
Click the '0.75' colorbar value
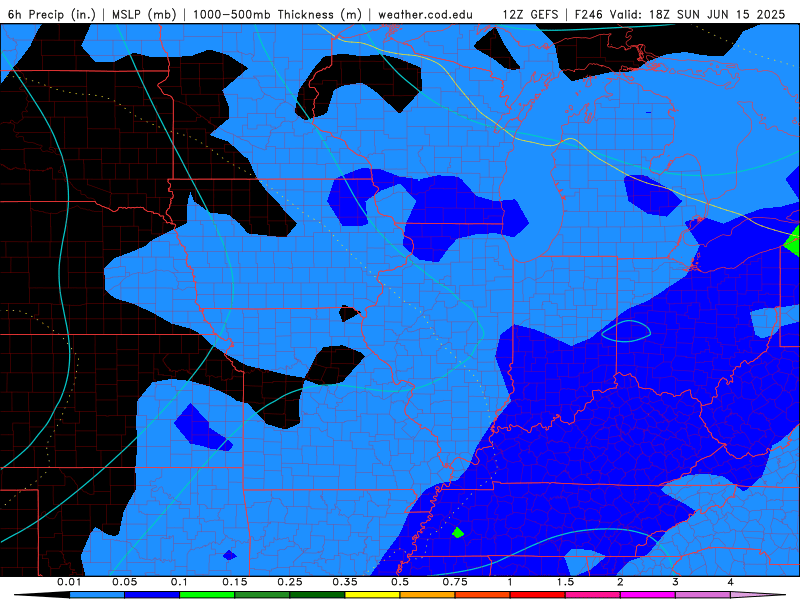(455, 582)
